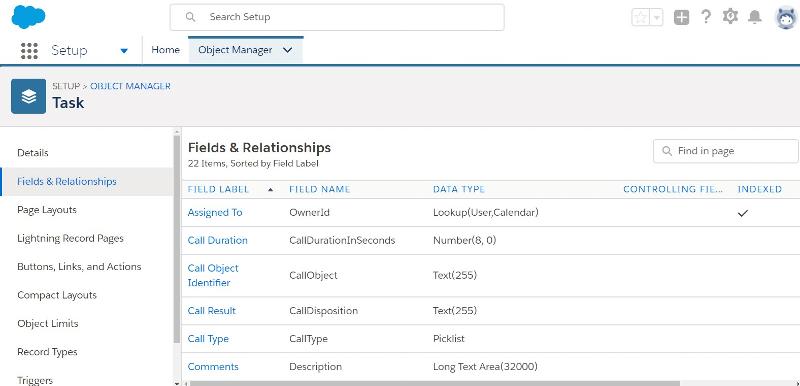Viewport: 800px width, 386px height.
Task: Open the favorites list dropdown arrow
Action: pyautogui.click(x=657, y=17)
